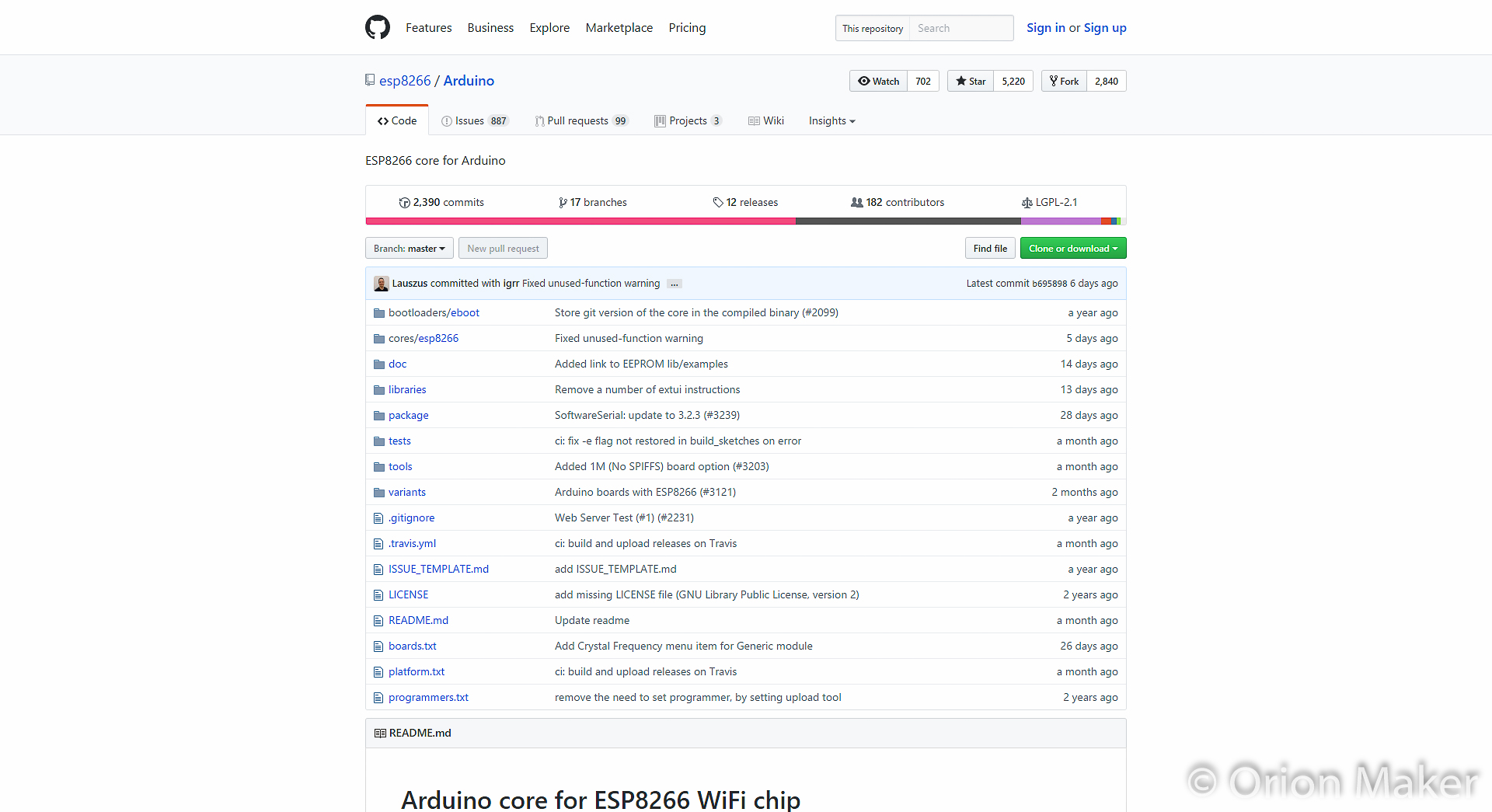Open the Arduino repository name link
The image size is (1492, 812).
pos(469,81)
